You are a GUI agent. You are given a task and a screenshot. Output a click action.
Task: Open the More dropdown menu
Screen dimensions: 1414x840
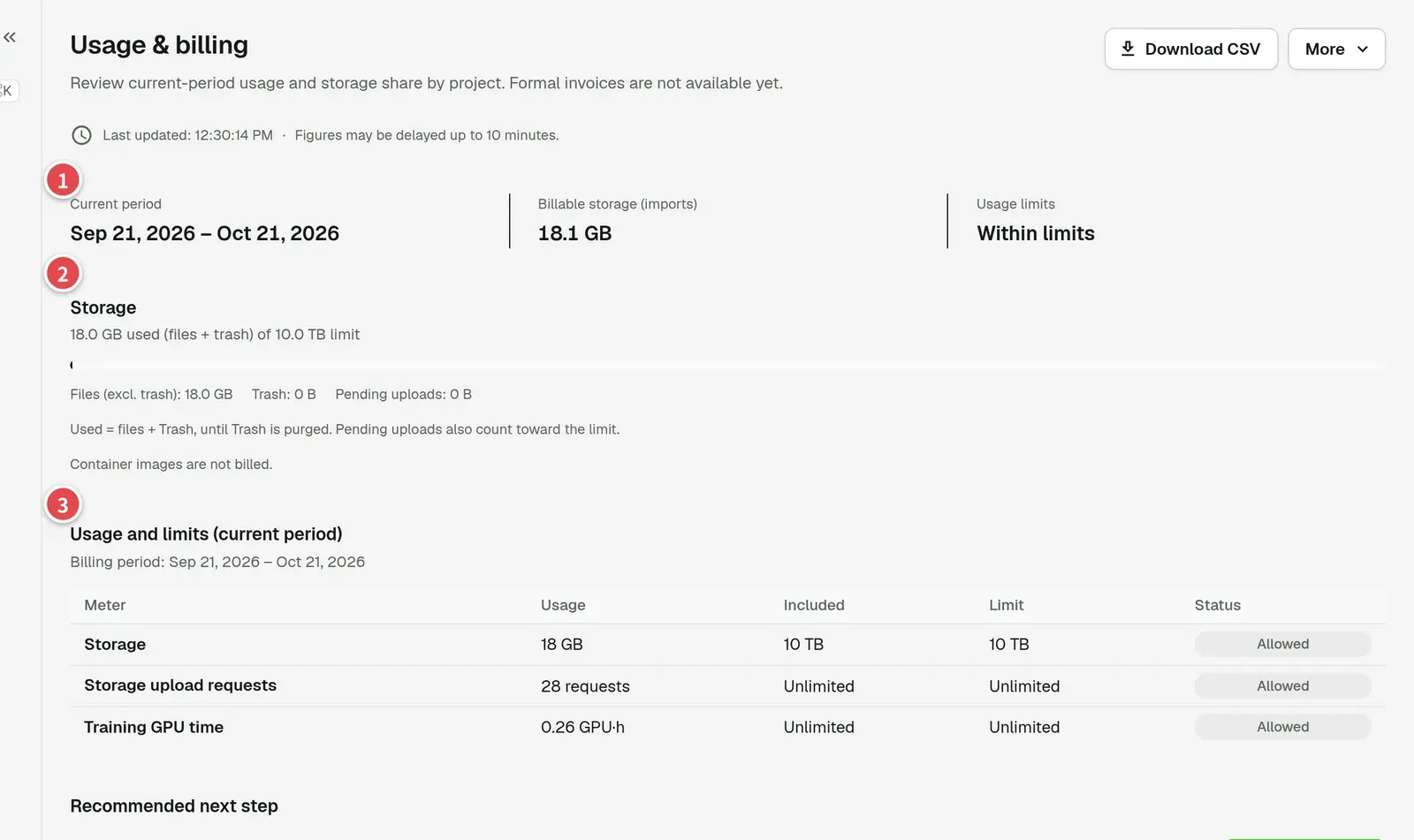[1336, 49]
